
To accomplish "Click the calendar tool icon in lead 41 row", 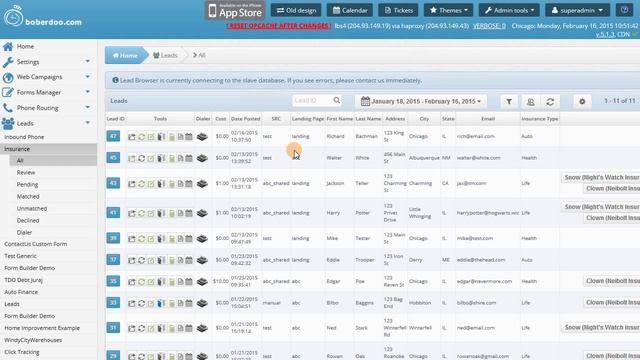I will point(189,213).
